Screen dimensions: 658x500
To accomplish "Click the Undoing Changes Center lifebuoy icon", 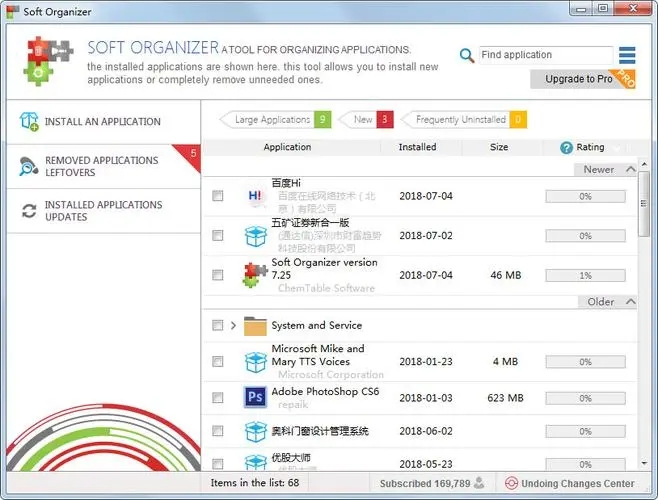I will click(x=511, y=483).
